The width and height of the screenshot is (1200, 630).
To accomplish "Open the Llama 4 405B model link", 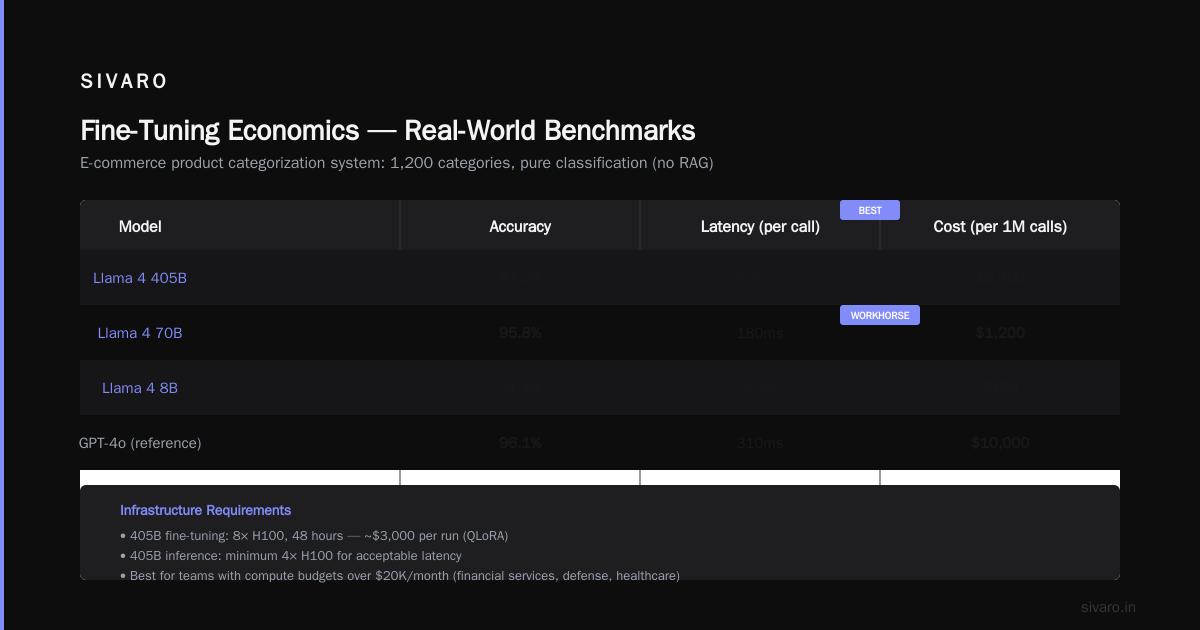I will click(x=140, y=278).
